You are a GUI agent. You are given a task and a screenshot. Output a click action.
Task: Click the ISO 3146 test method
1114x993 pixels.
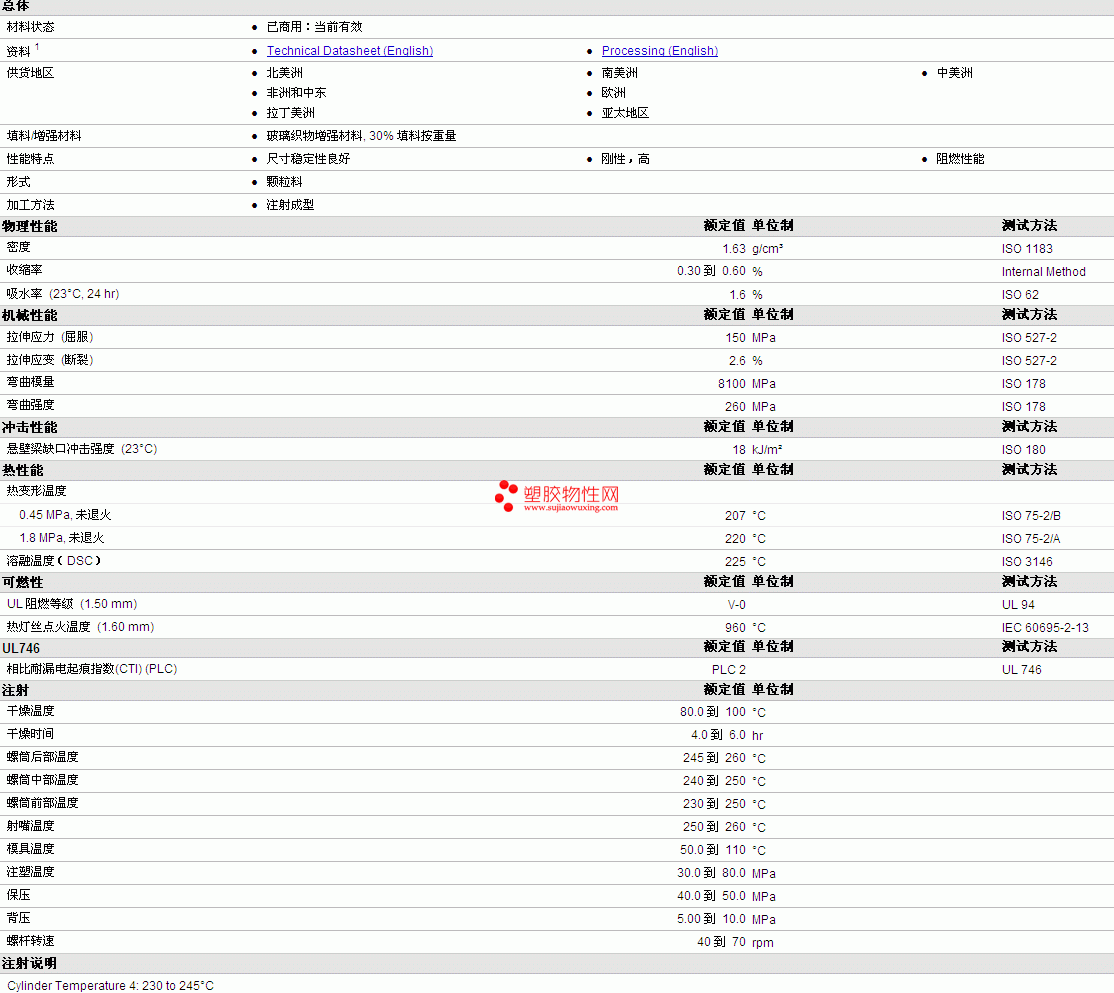click(x=1027, y=561)
